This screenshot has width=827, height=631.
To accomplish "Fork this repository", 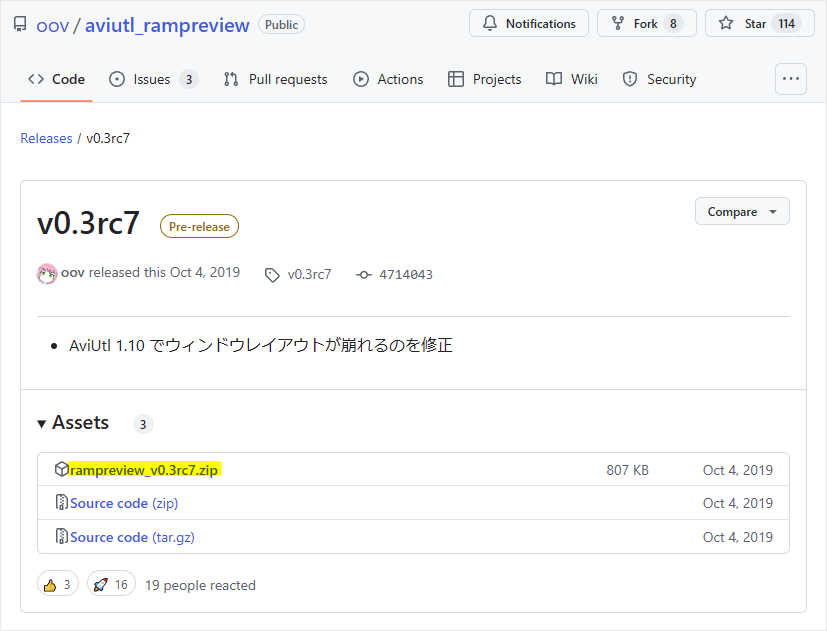I will click(647, 24).
